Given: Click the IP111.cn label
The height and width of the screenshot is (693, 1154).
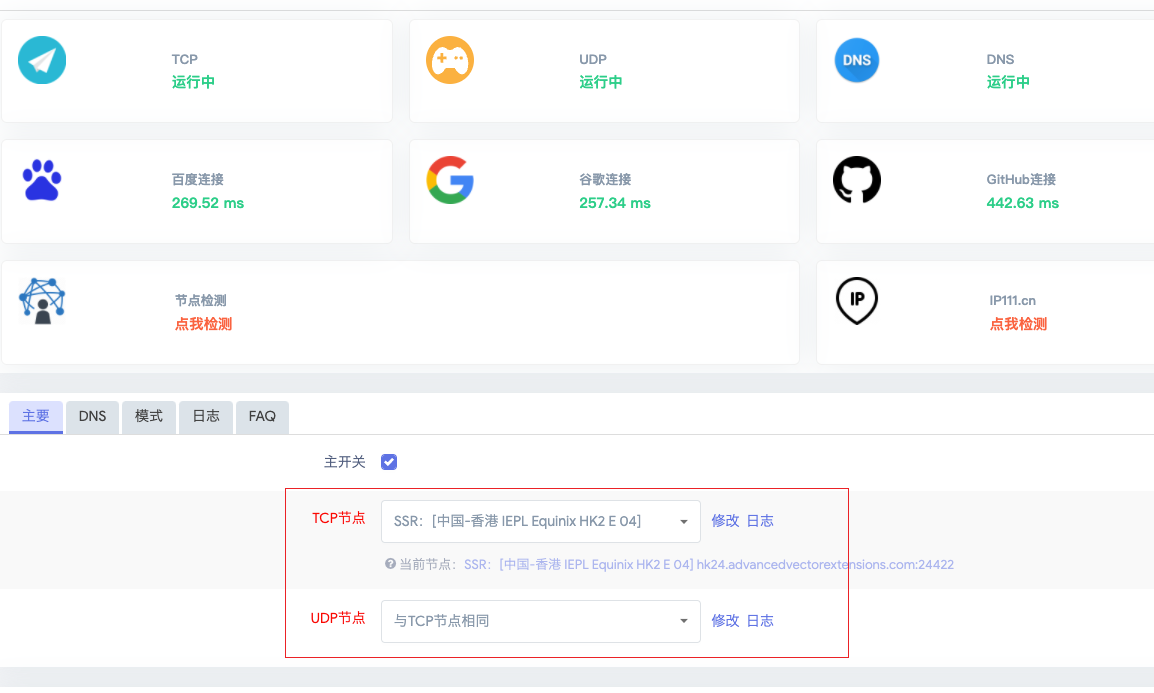Looking at the screenshot, I should point(1013,301).
